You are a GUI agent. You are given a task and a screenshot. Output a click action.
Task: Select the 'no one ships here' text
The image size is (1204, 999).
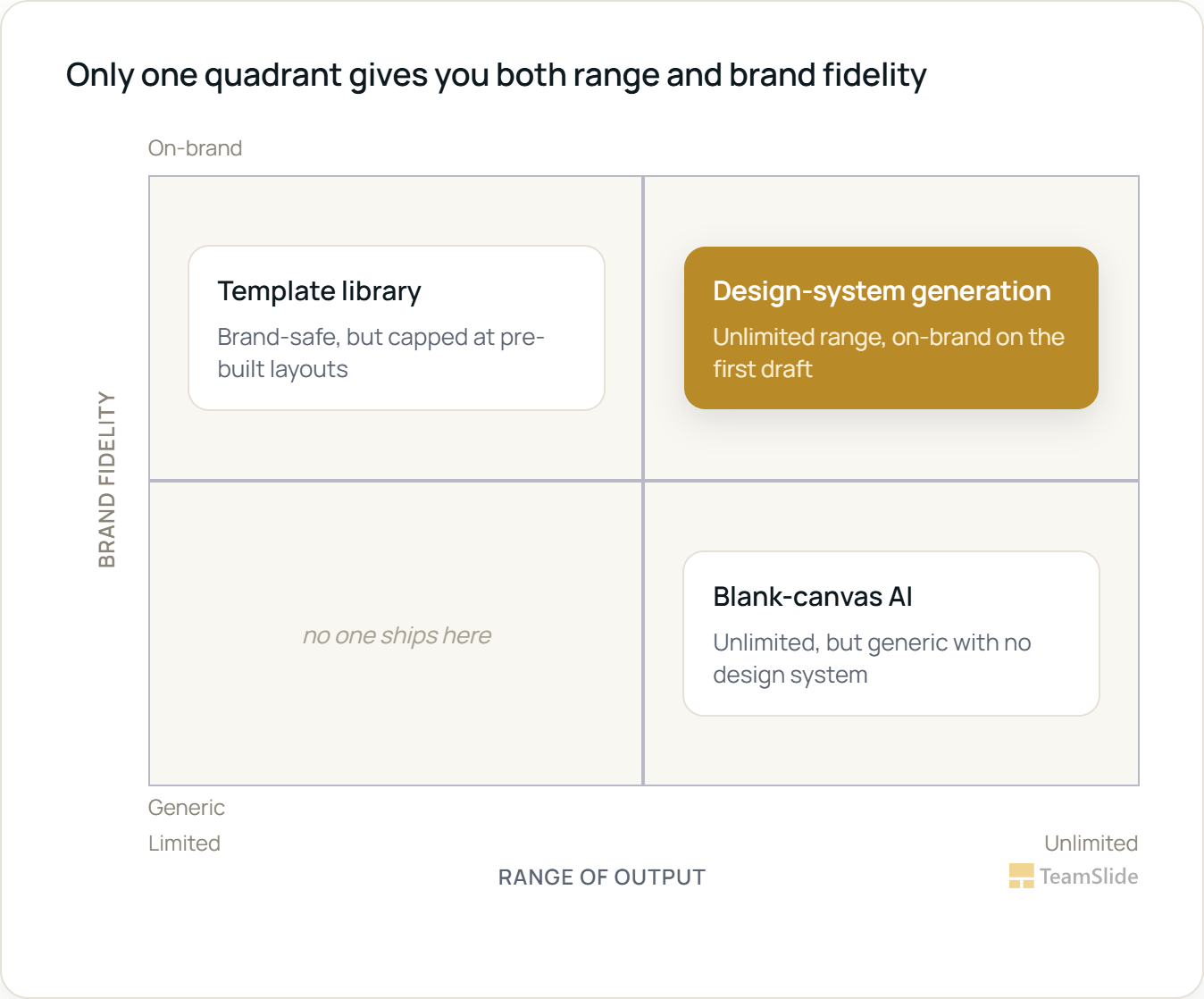pos(397,635)
